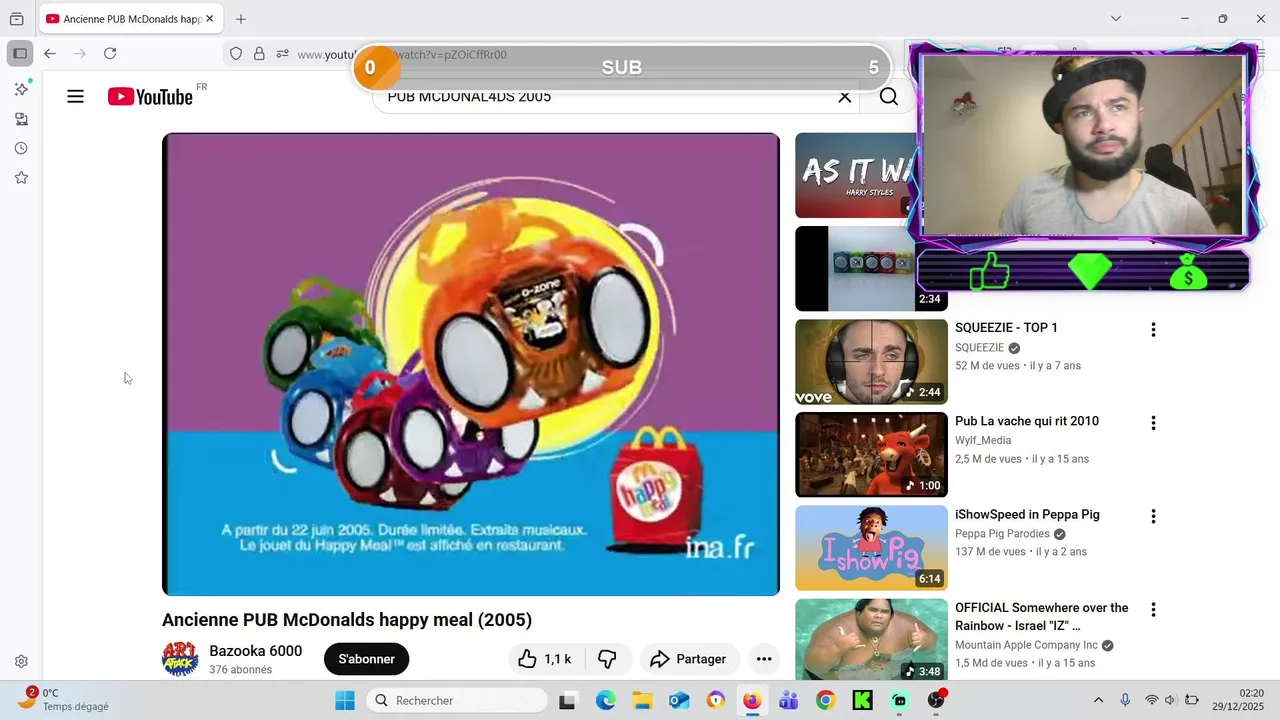This screenshot has height=720, width=1280.
Task: Toggle the Firefox sidebar button
Action: click(19, 53)
